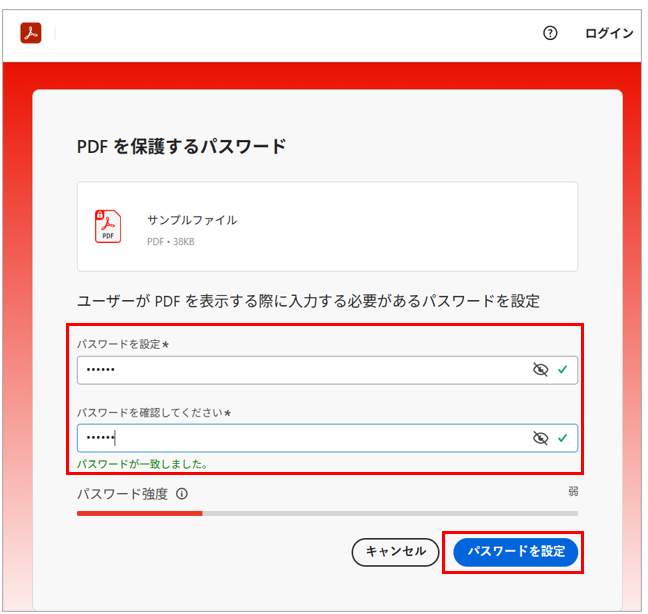Image resolution: width=648 pixels, height=614 pixels.
Task: Click the red PDF file icon
Action: (x=107, y=227)
